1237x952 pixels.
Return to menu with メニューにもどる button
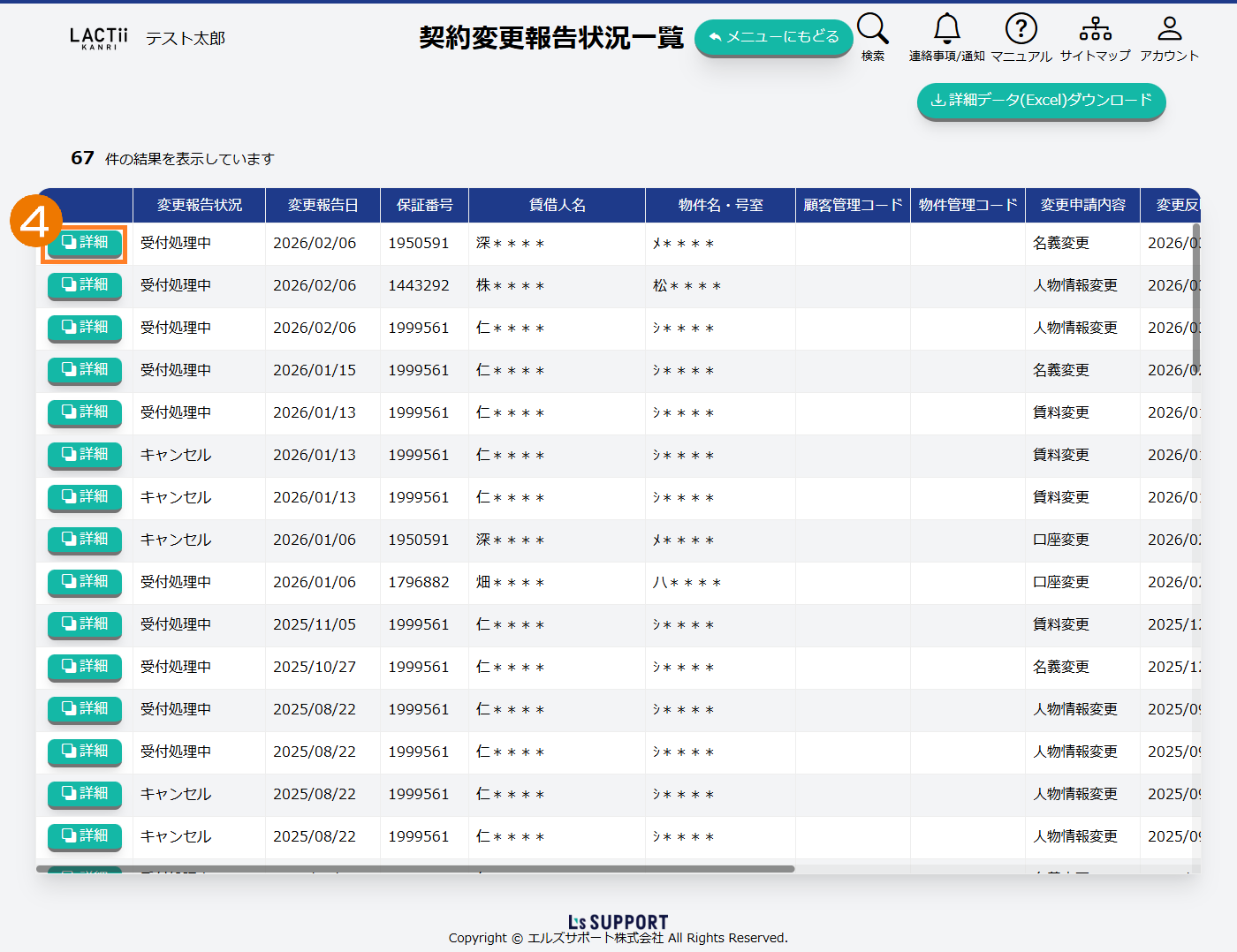coord(773,37)
